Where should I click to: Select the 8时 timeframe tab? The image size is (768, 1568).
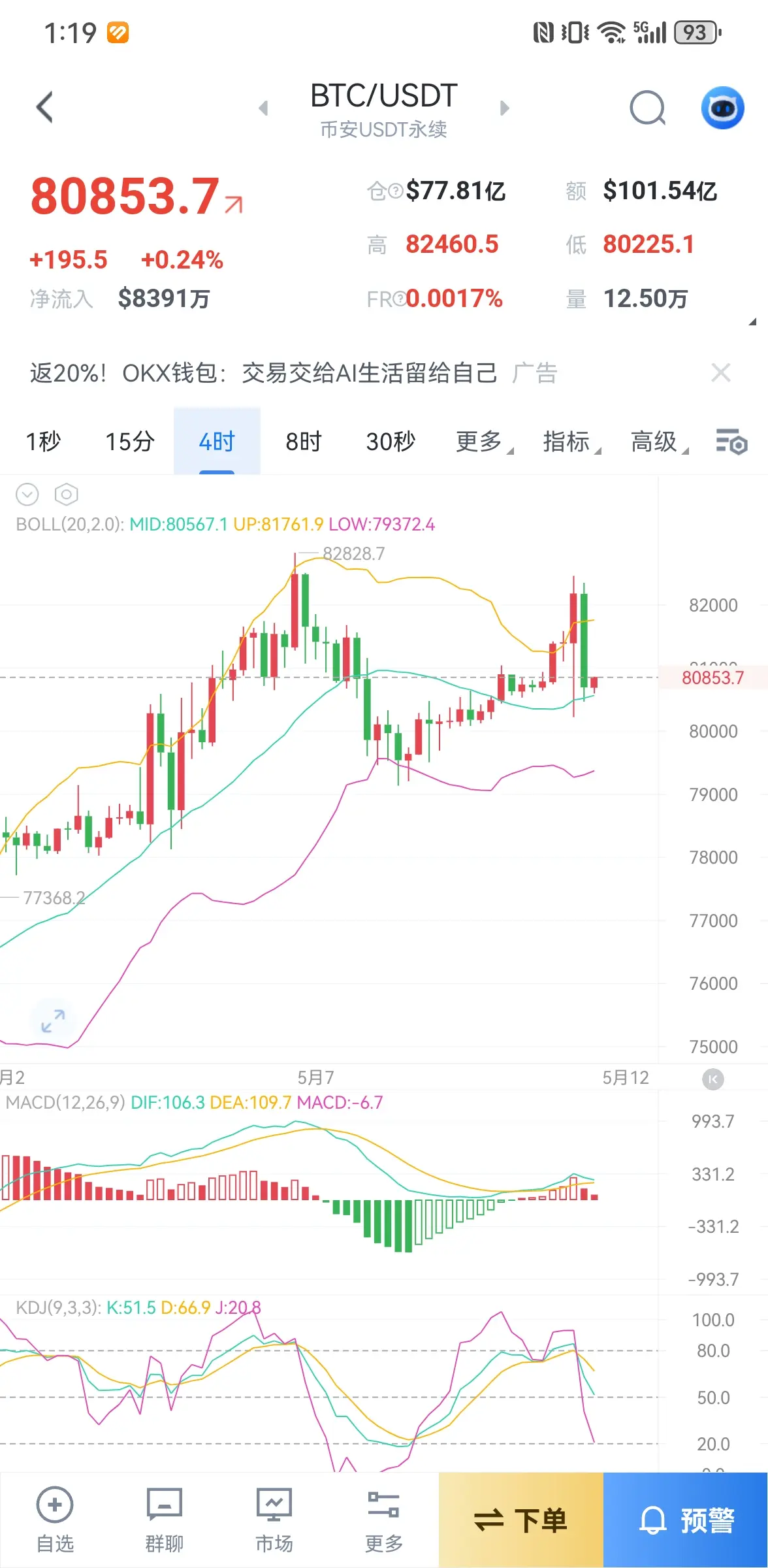304,442
